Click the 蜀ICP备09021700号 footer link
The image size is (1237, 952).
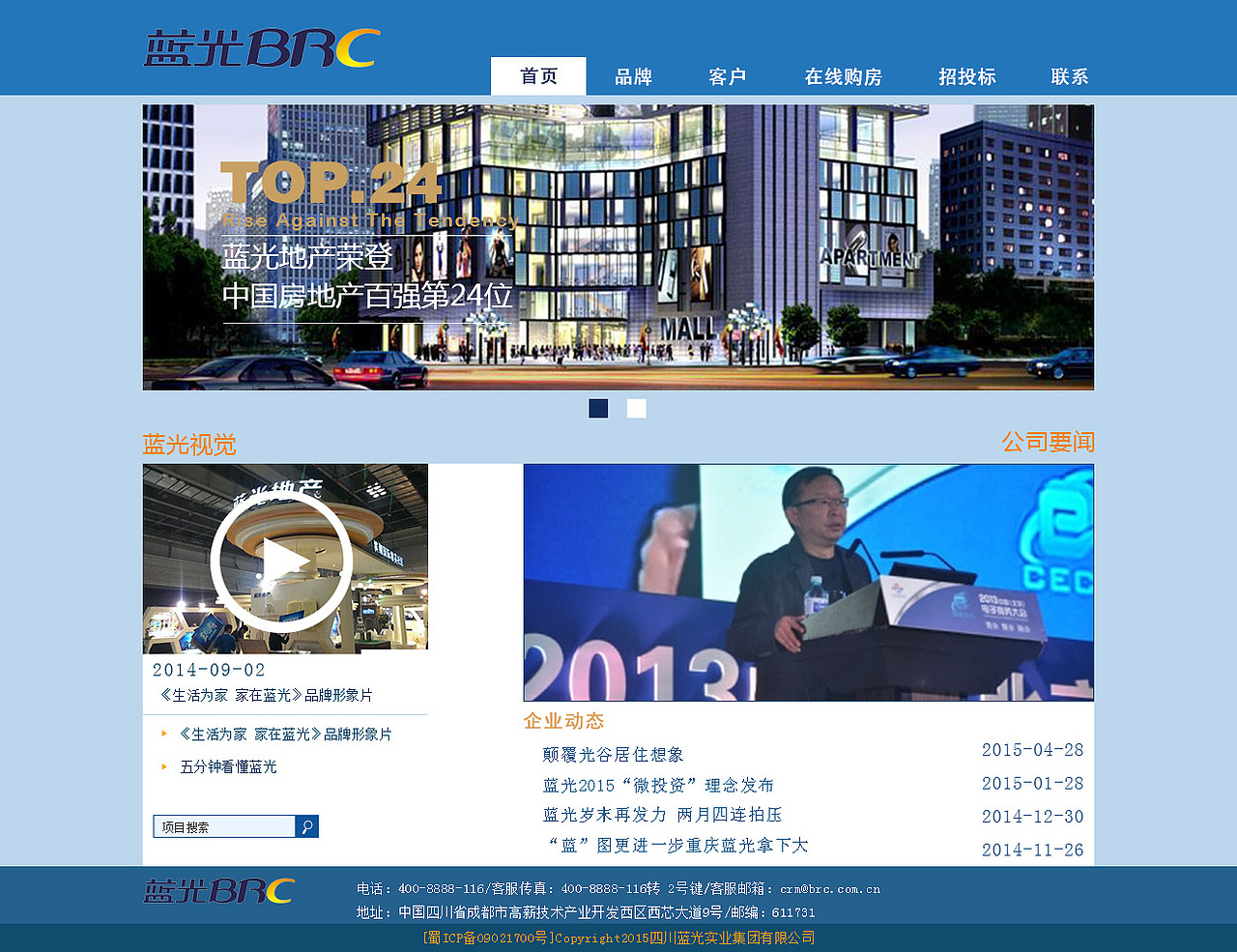click(x=488, y=938)
